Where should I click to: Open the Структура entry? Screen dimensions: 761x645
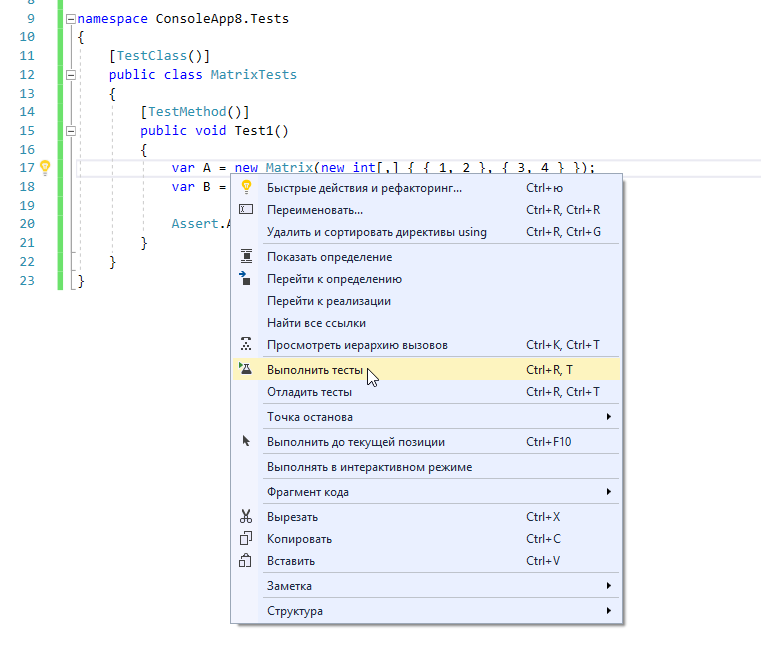pos(426,611)
